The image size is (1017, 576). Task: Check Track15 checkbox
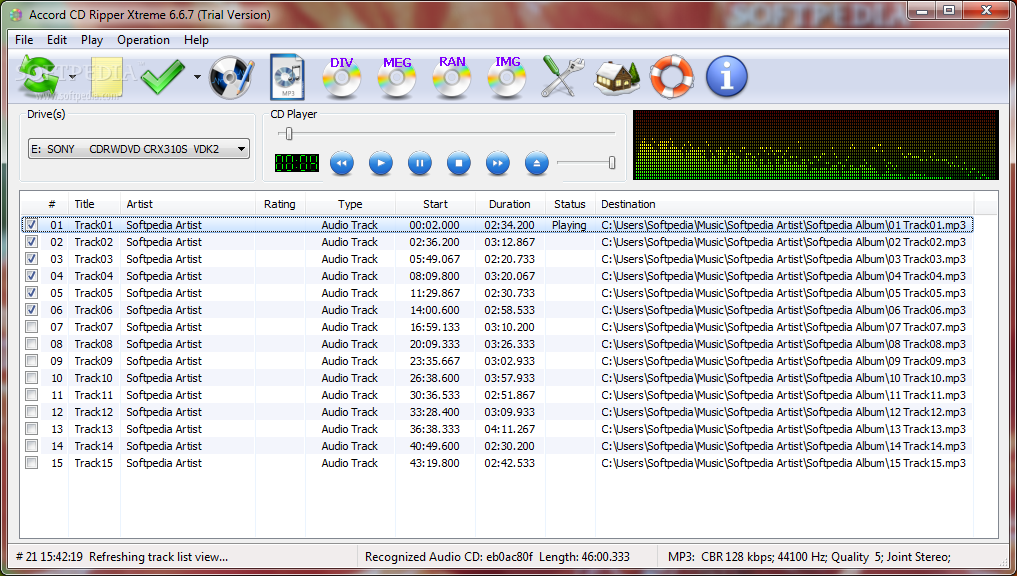pos(31,462)
